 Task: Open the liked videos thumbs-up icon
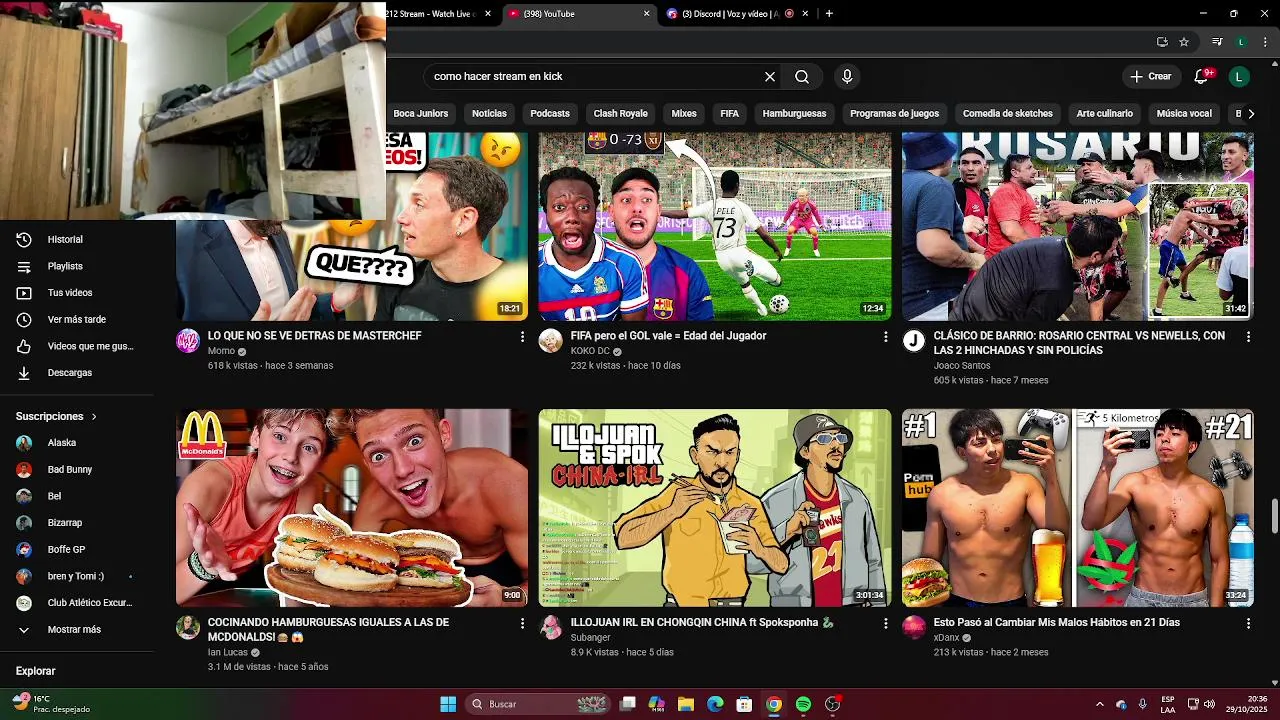click(x=24, y=346)
